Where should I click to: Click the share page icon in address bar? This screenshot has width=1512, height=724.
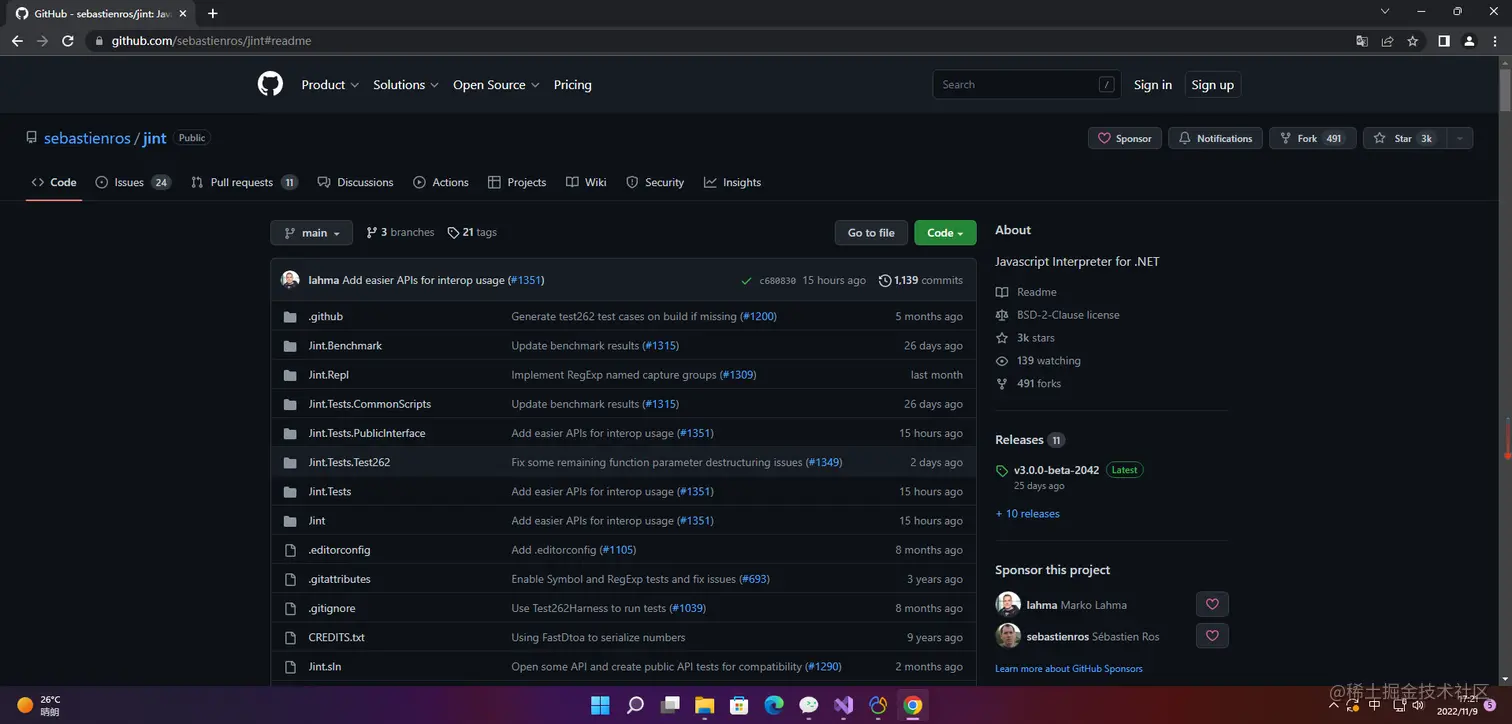point(1387,41)
